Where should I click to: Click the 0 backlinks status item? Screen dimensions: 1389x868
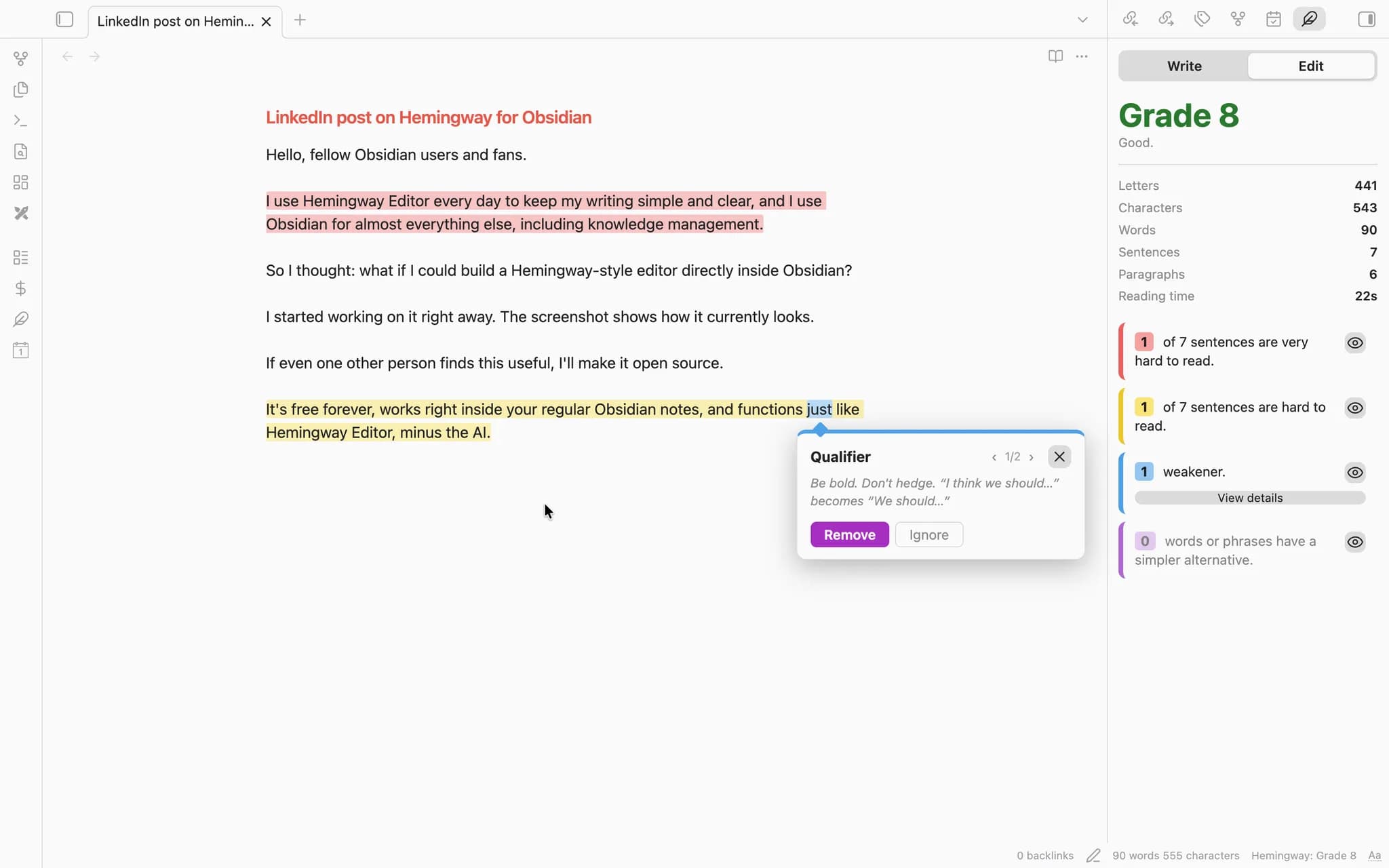click(x=1044, y=856)
